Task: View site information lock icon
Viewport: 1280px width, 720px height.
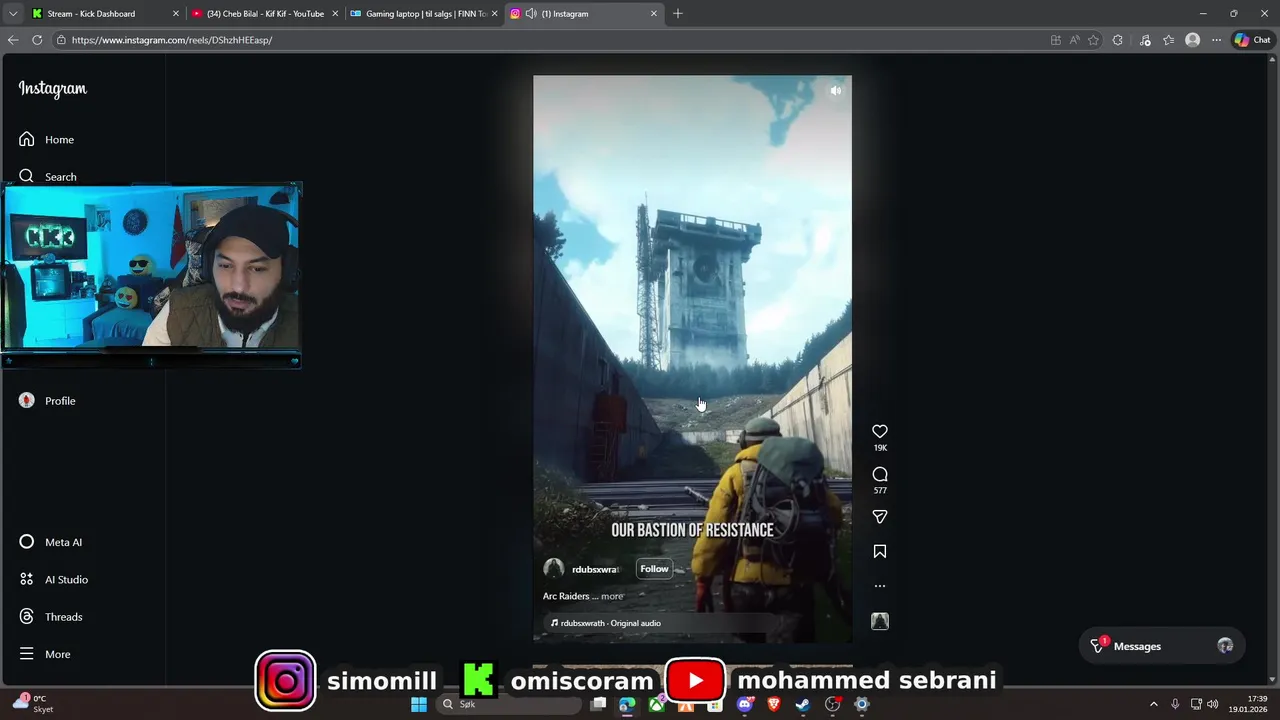Action: coord(61,40)
